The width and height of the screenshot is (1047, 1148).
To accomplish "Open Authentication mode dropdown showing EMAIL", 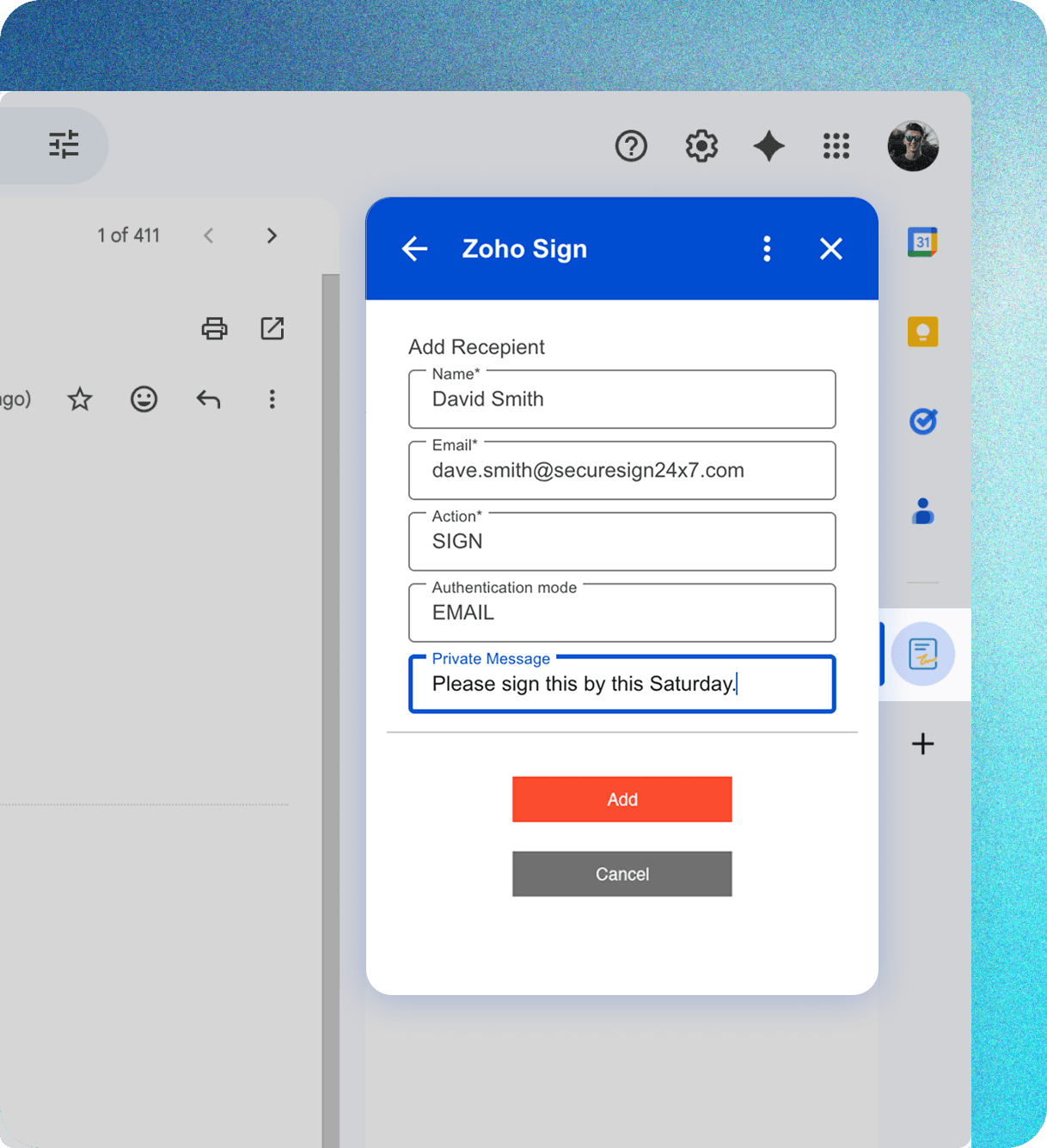I will tap(622, 613).
